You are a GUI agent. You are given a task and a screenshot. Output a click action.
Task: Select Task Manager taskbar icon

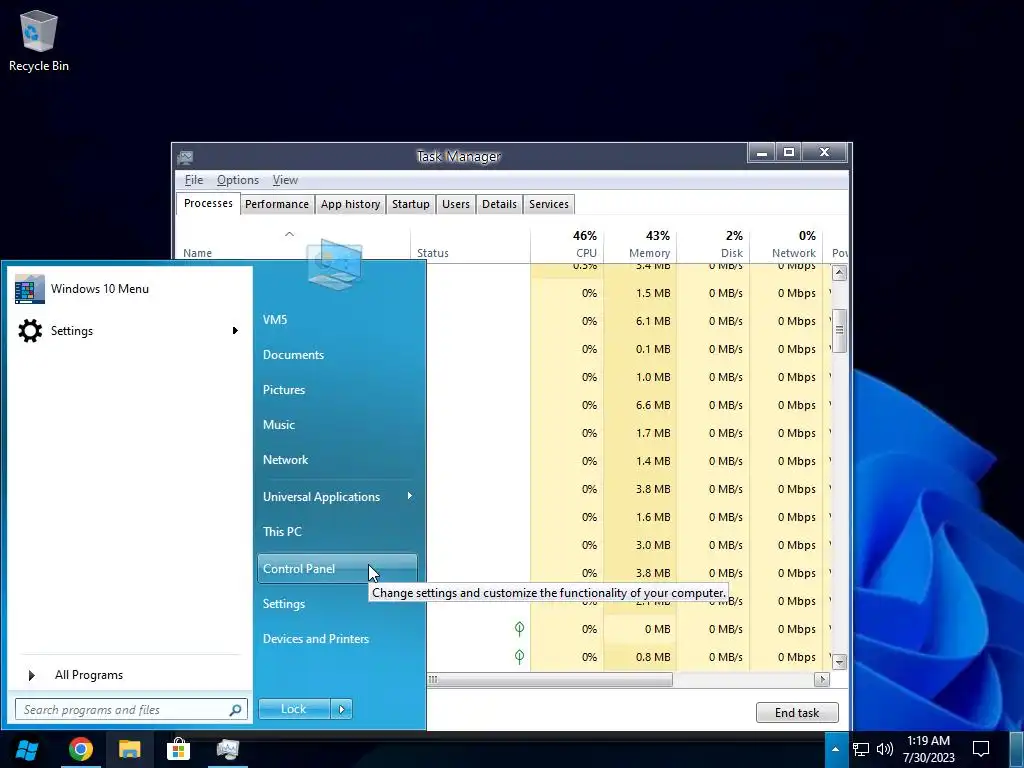coord(227,749)
